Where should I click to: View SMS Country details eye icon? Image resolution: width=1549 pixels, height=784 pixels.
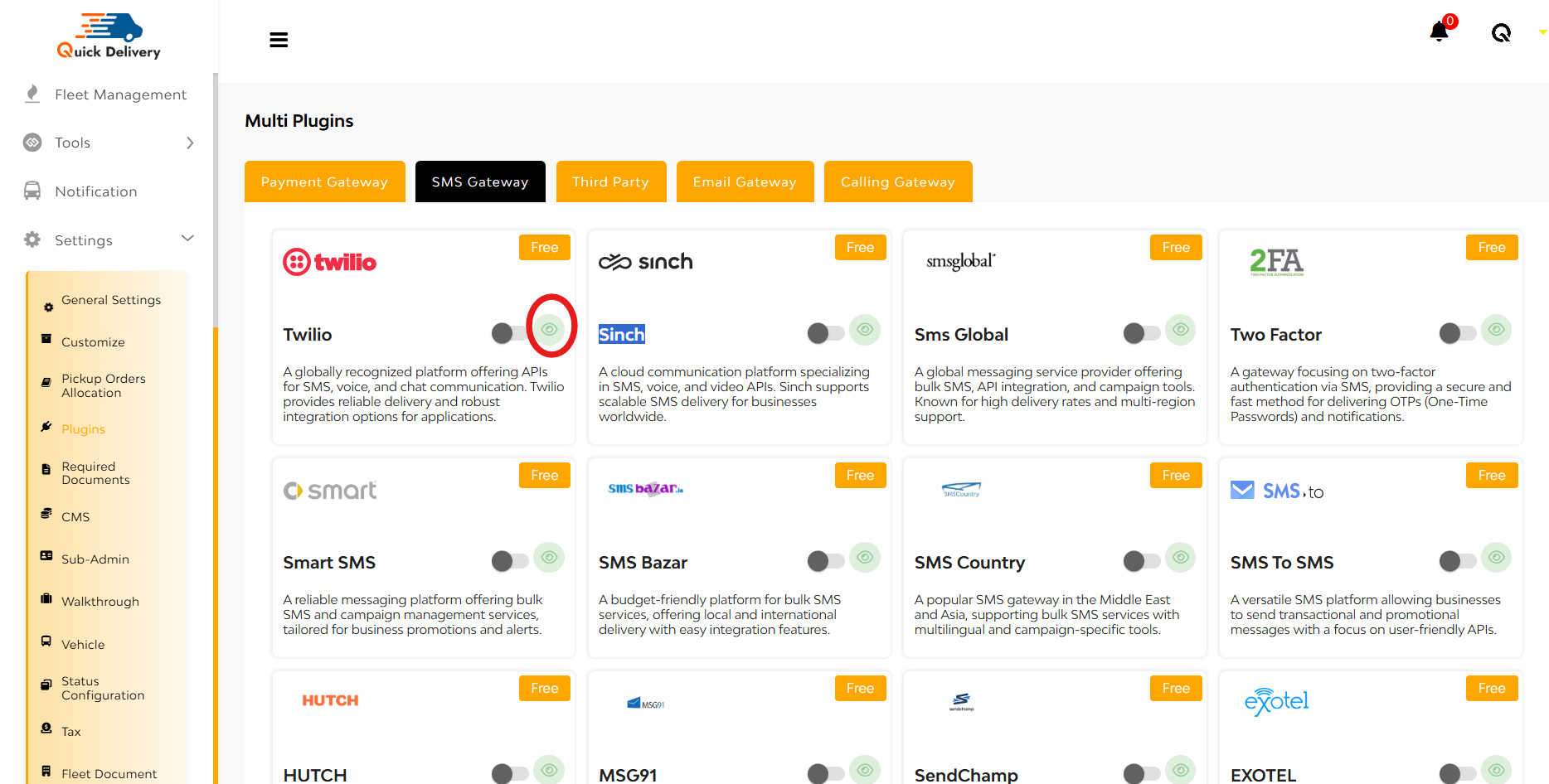[1181, 558]
